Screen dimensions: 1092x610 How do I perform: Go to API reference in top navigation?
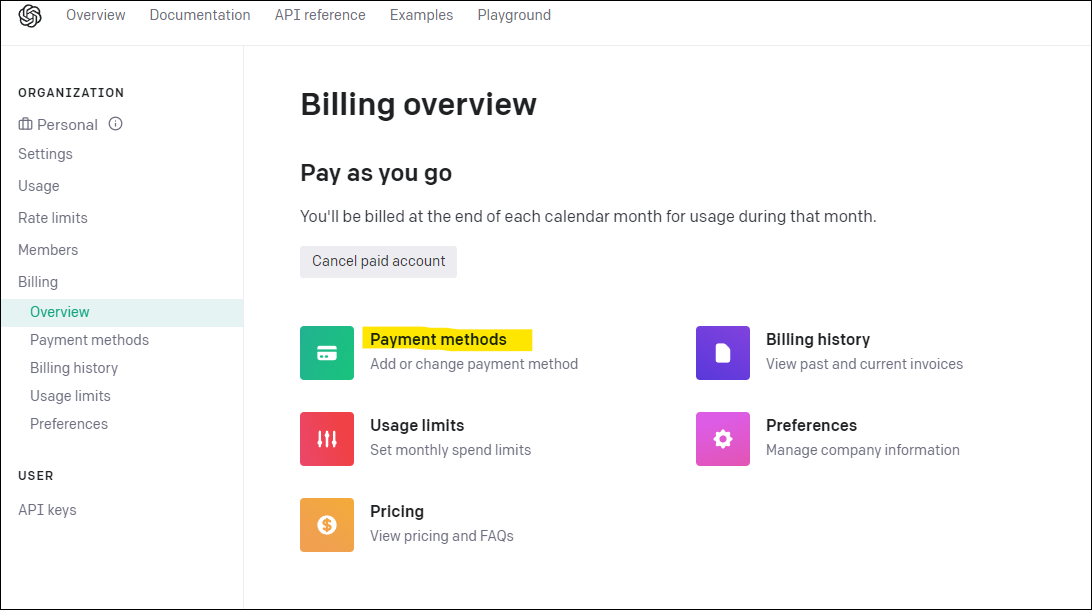click(320, 15)
